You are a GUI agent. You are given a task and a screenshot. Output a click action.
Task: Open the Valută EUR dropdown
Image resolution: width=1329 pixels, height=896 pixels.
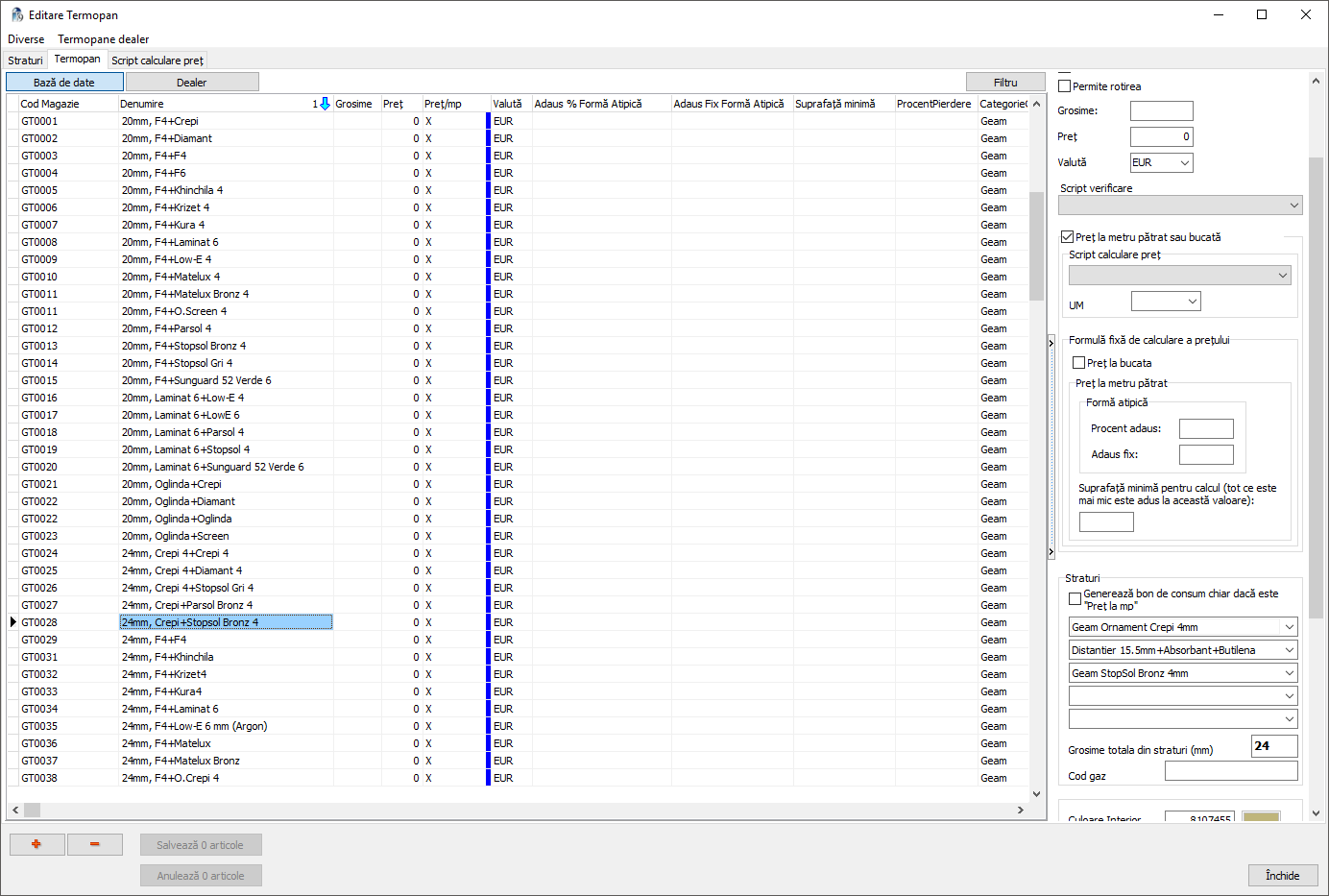tap(1185, 163)
